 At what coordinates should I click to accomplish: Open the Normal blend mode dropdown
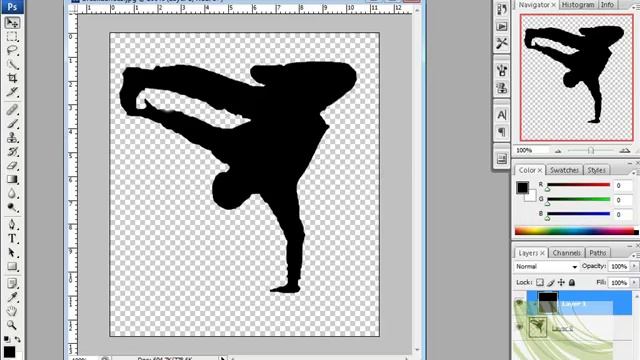[x=546, y=267]
